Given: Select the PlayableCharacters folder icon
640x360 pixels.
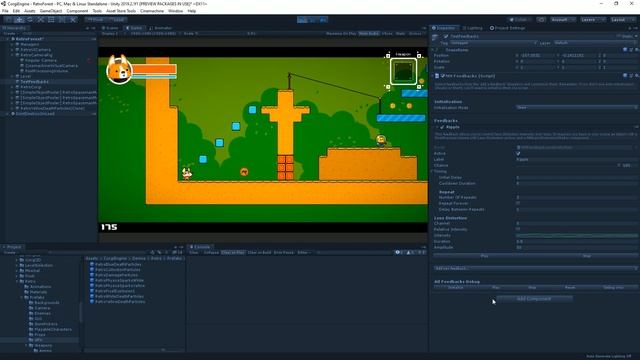Looking at the screenshot, I should tap(31, 329).
